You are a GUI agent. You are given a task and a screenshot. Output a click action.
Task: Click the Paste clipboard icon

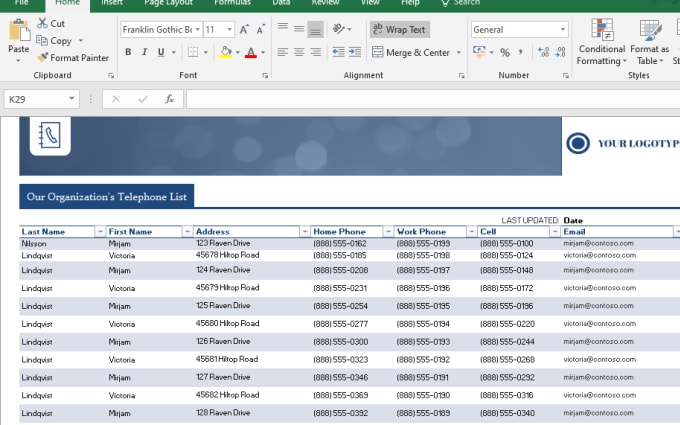[19, 30]
